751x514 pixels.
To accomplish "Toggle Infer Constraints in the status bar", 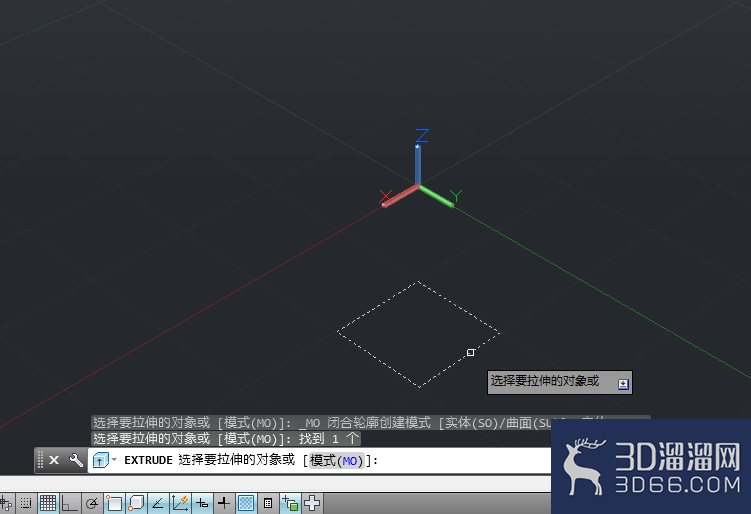I will [6, 503].
